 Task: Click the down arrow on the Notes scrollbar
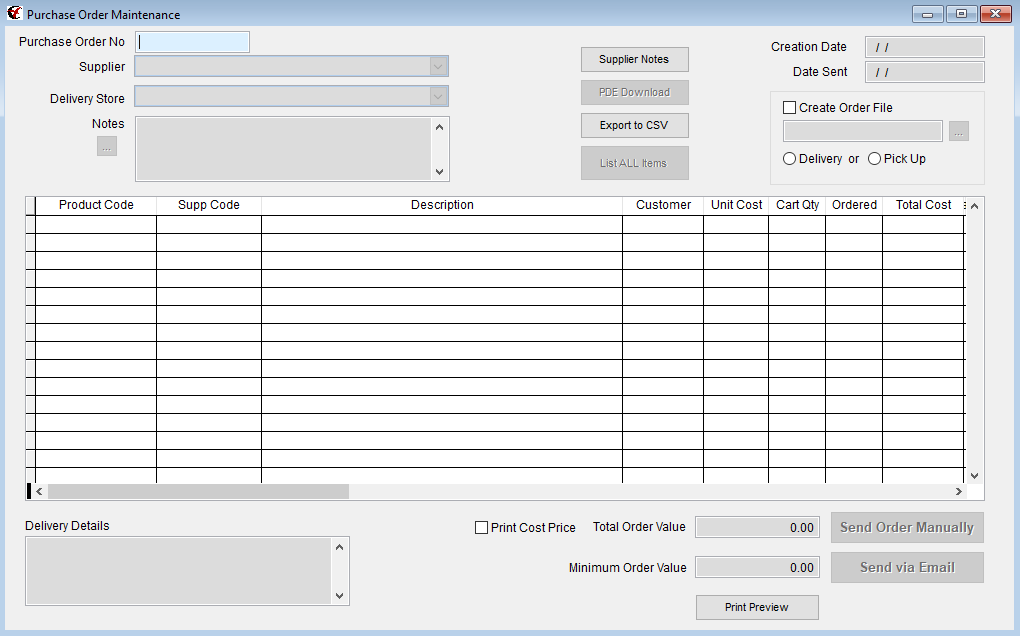(x=439, y=172)
